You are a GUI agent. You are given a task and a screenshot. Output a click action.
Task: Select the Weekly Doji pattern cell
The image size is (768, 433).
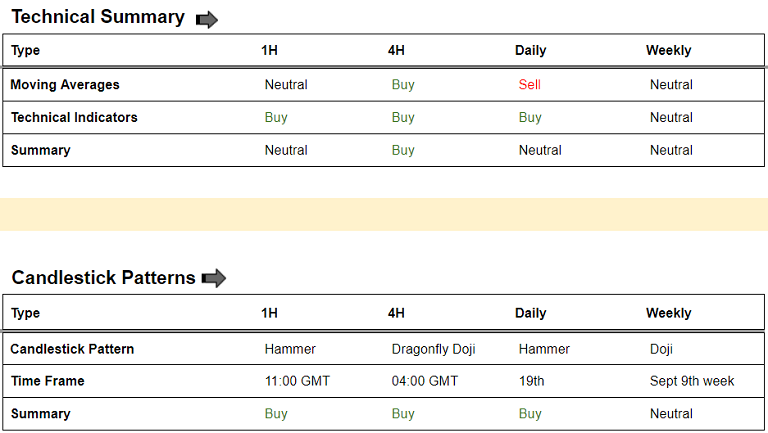[661, 349]
